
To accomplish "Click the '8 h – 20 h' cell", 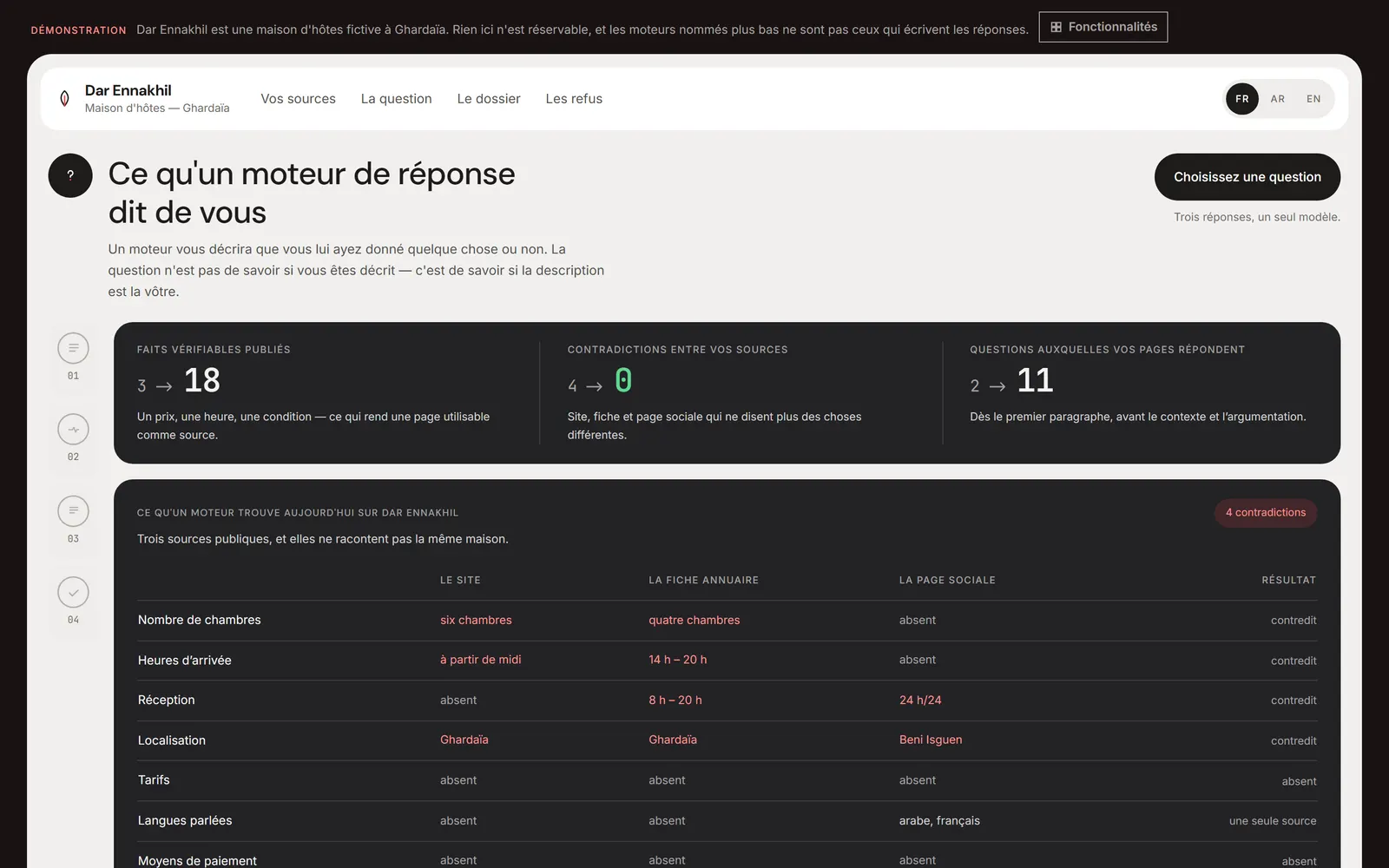I will click(x=675, y=700).
